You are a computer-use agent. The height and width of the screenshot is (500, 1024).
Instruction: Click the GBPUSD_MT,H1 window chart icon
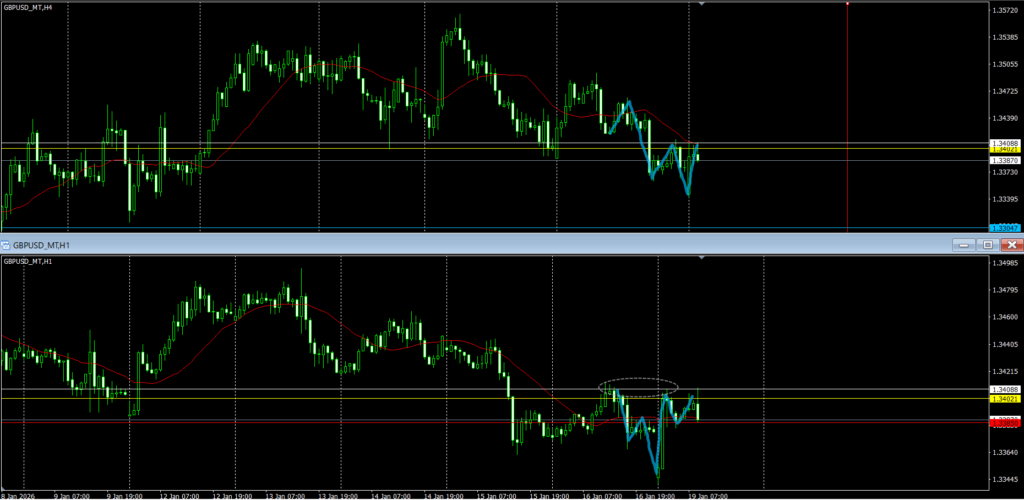6,245
